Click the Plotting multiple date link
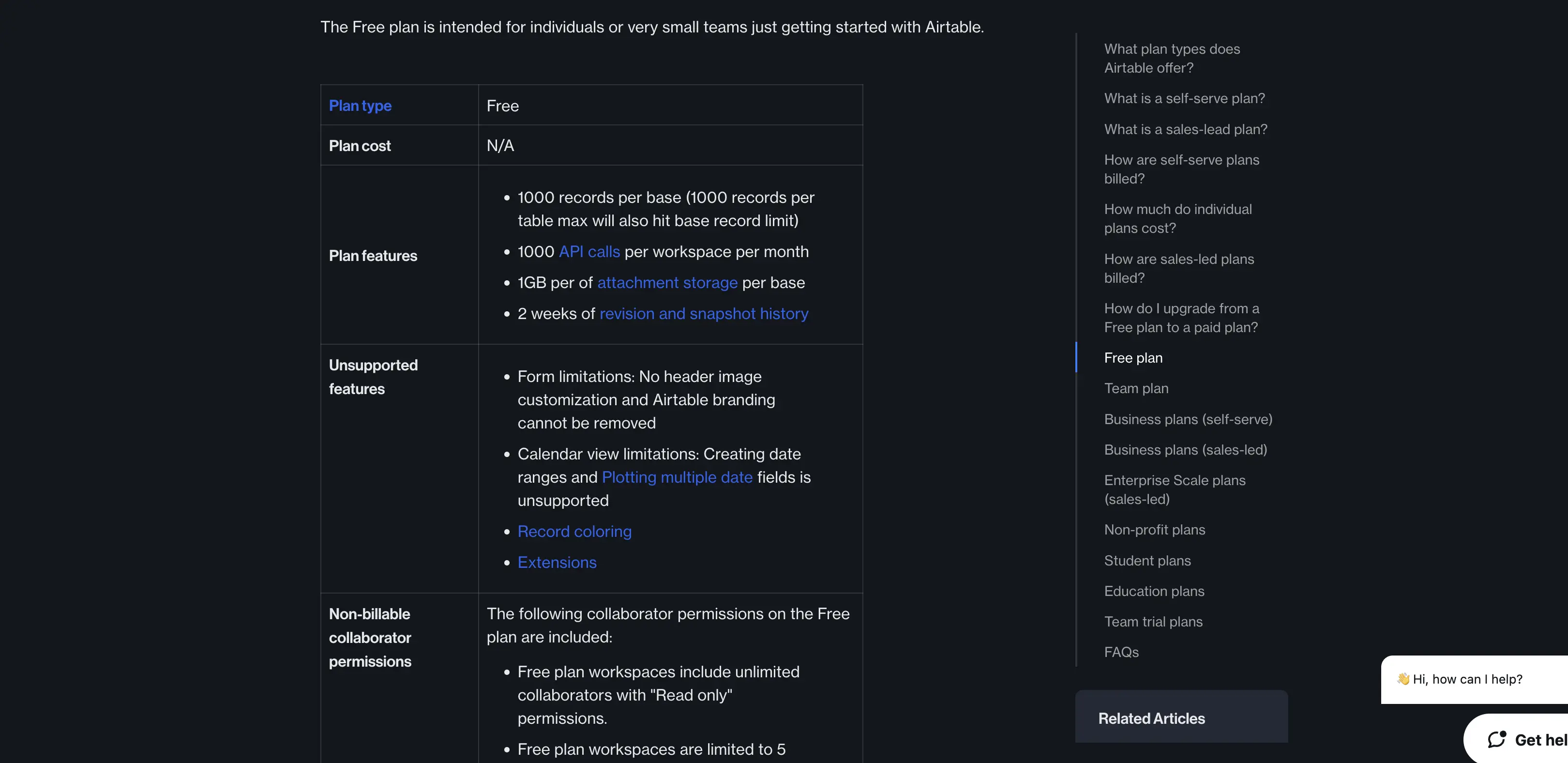Screen dimensions: 1568x763 [677, 477]
